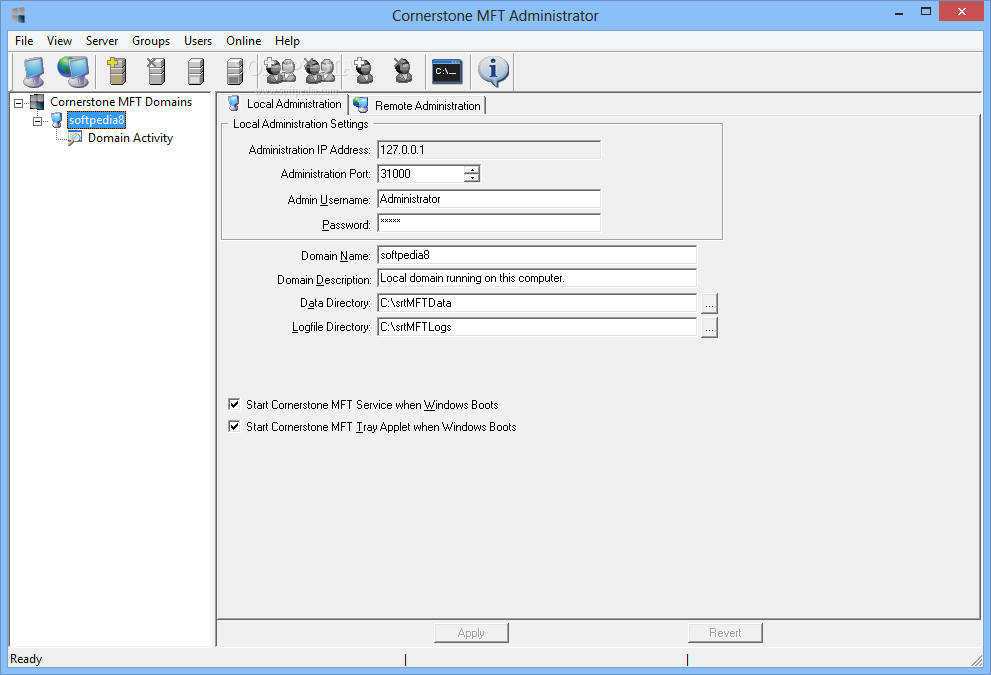Open the Server menu
This screenshot has width=991, height=675.
coord(102,41)
